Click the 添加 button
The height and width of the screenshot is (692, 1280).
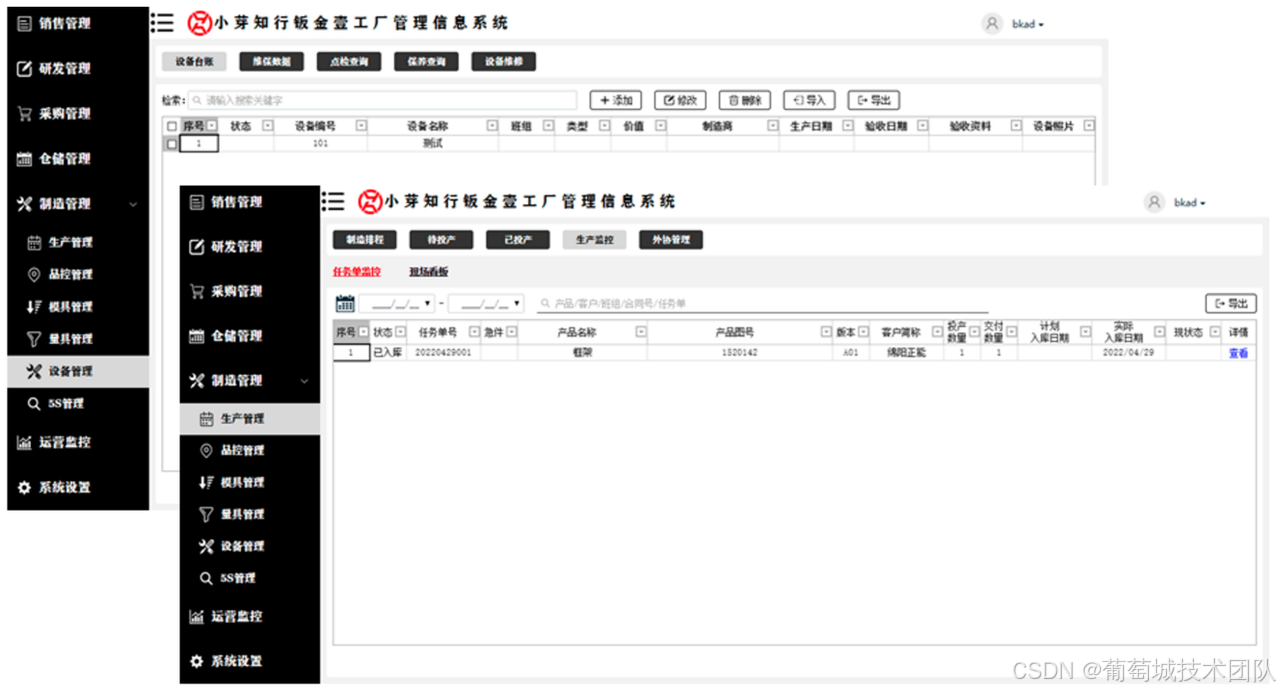pos(615,100)
